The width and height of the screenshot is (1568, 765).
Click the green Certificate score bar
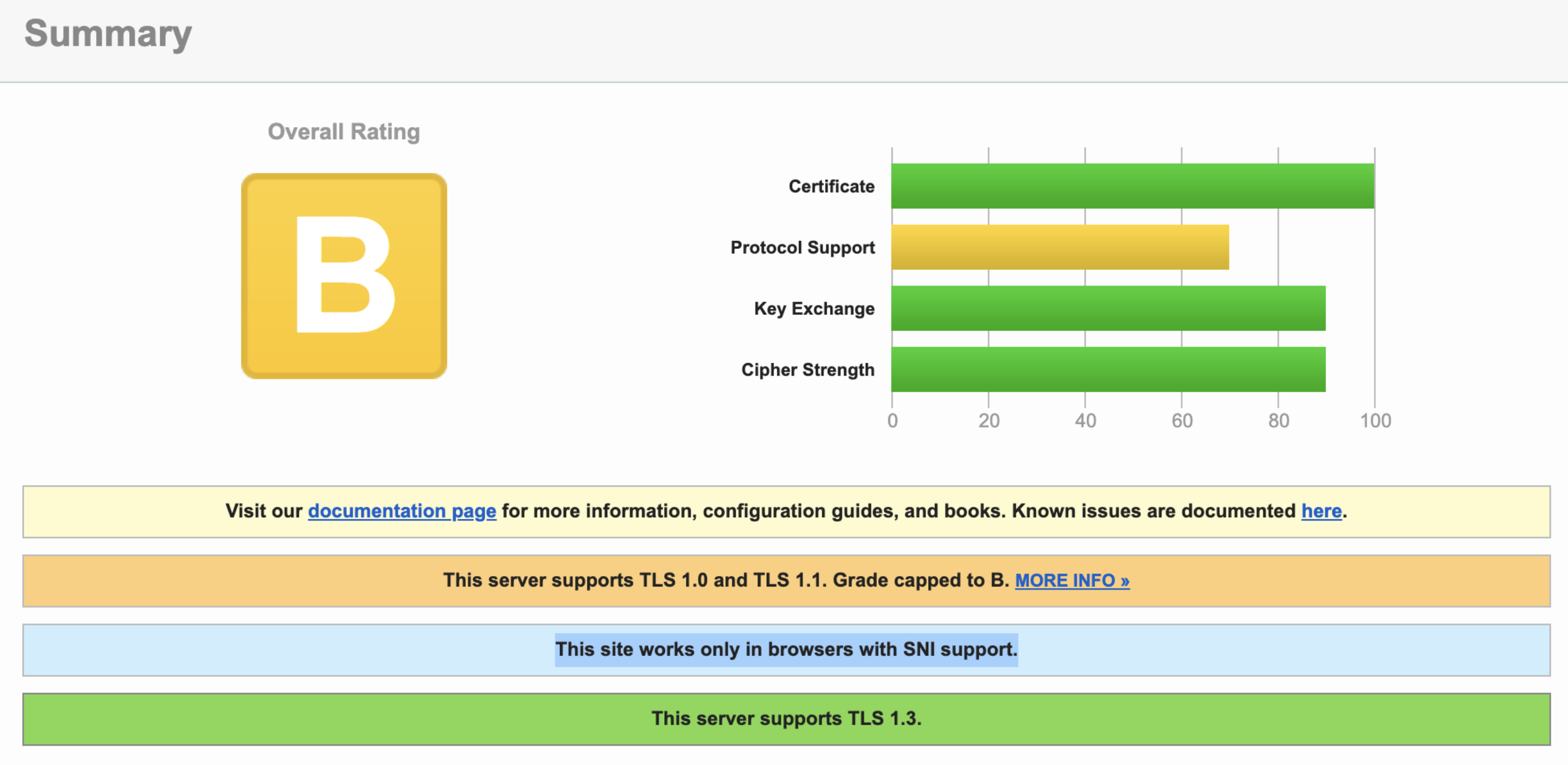(x=1132, y=186)
